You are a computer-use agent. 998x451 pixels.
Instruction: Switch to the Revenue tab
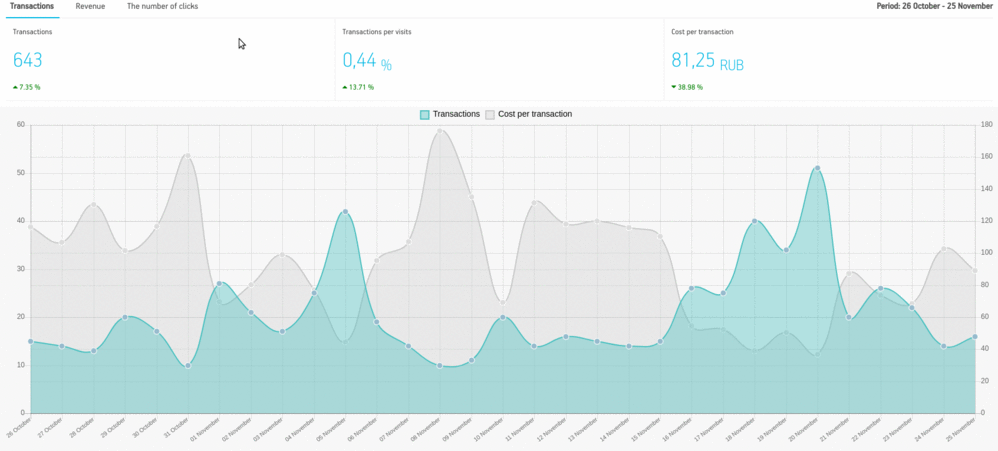pyautogui.click(x=90, y=6)
